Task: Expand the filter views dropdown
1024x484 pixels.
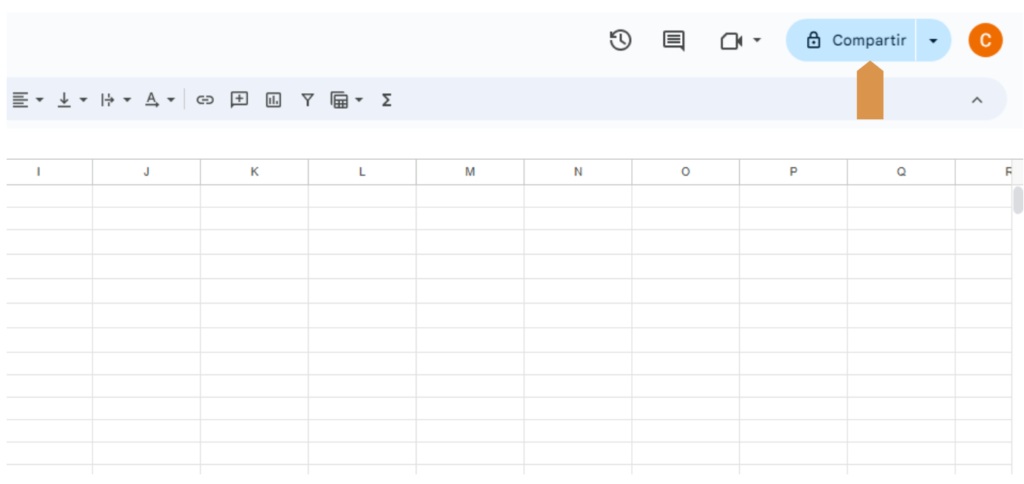Action: tap(347, 100)
